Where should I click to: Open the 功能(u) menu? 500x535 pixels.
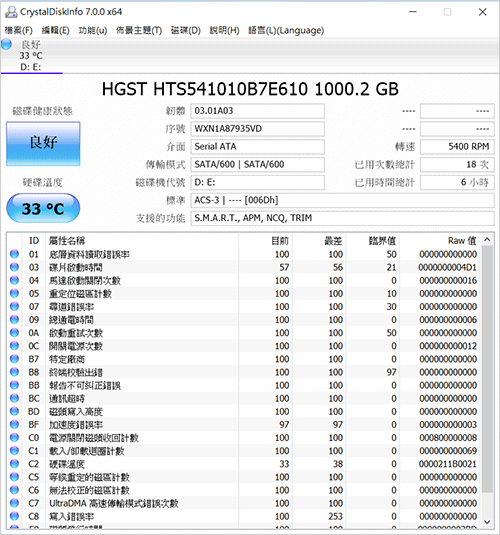click(x=92, y=30)
